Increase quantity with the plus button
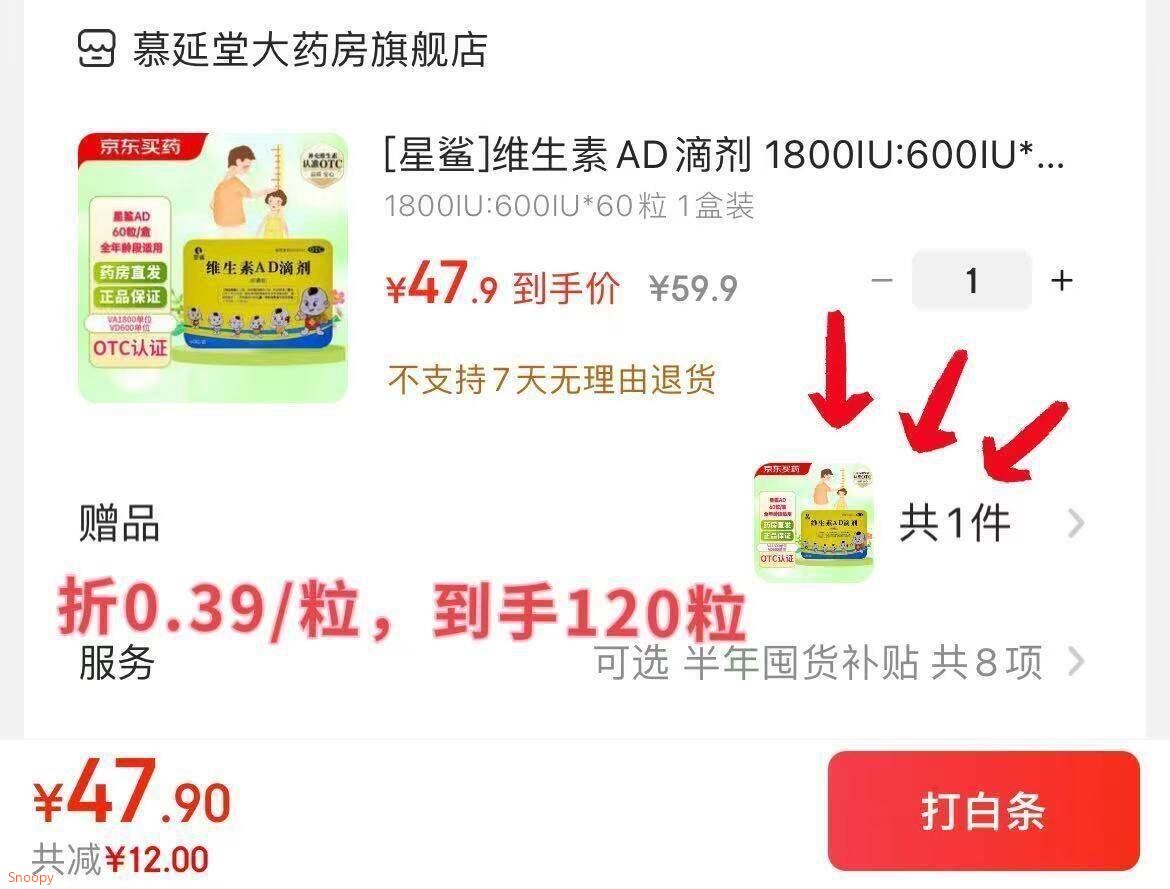Viewport: 1170px width, 889px height. [1062, 281]
